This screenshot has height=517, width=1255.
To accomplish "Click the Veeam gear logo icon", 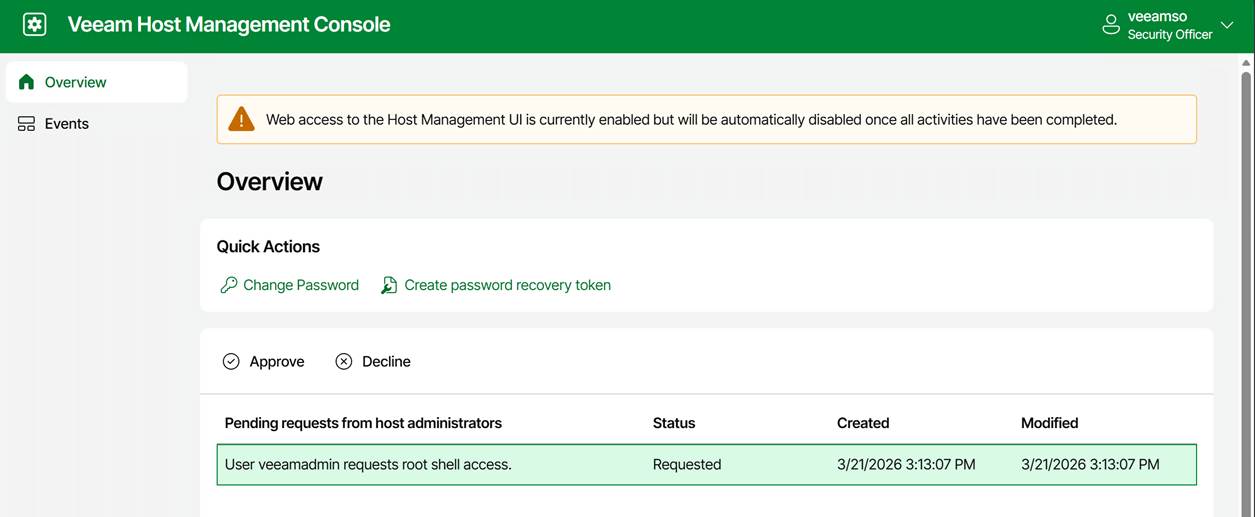I will pos(35,25).
